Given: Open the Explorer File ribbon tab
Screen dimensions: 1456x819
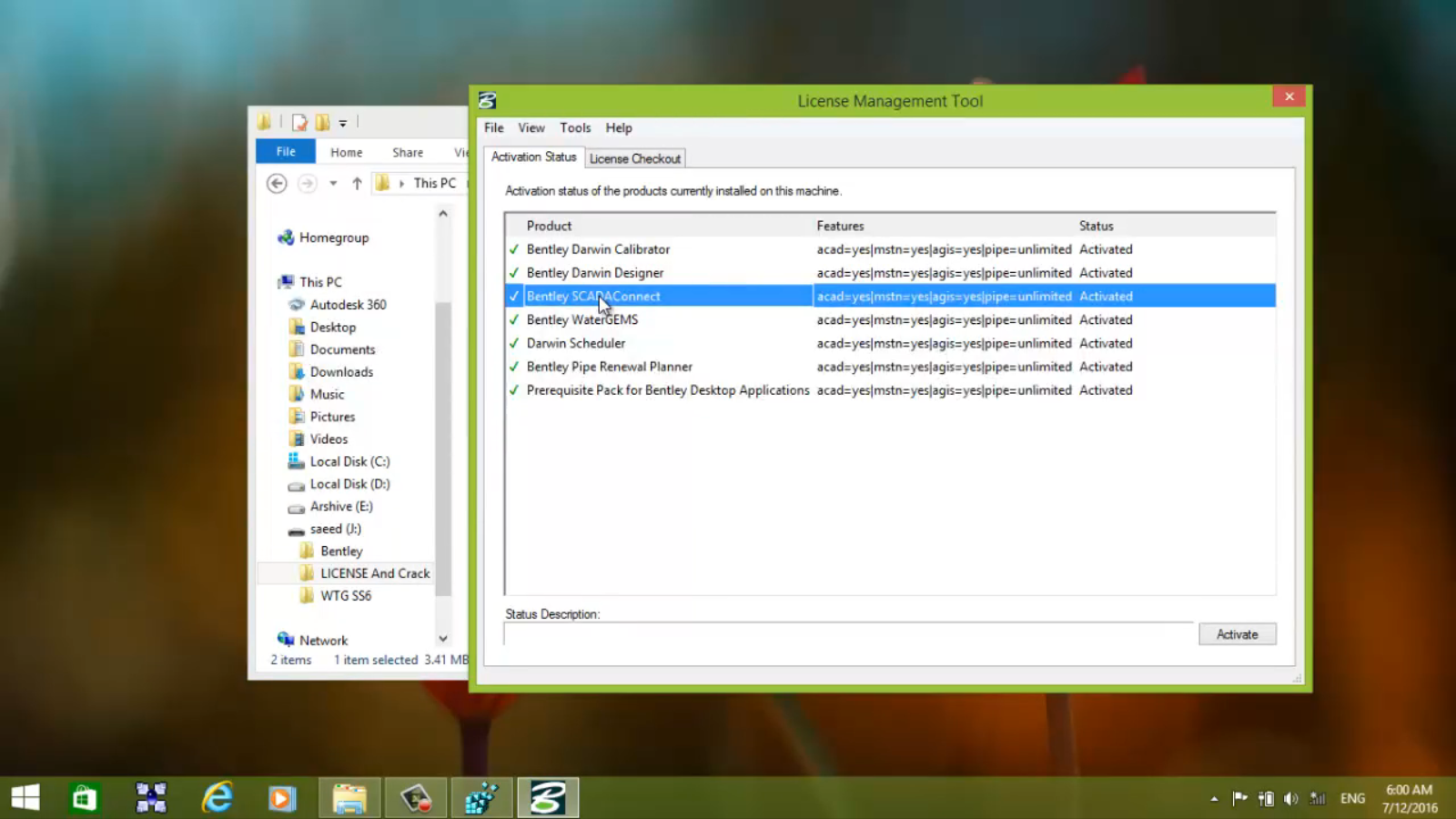Looking at the screenshot, I should click(x=286, y=152).
